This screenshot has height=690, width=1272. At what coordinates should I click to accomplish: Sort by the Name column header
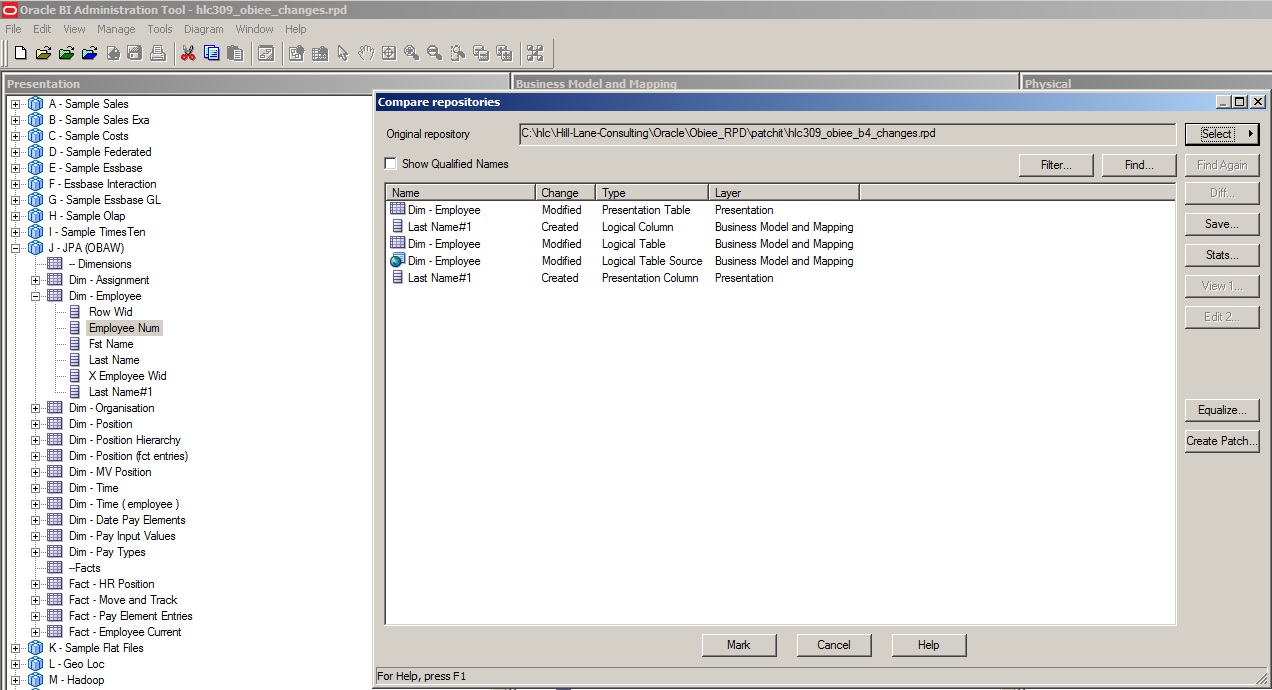tap(461, 193)
